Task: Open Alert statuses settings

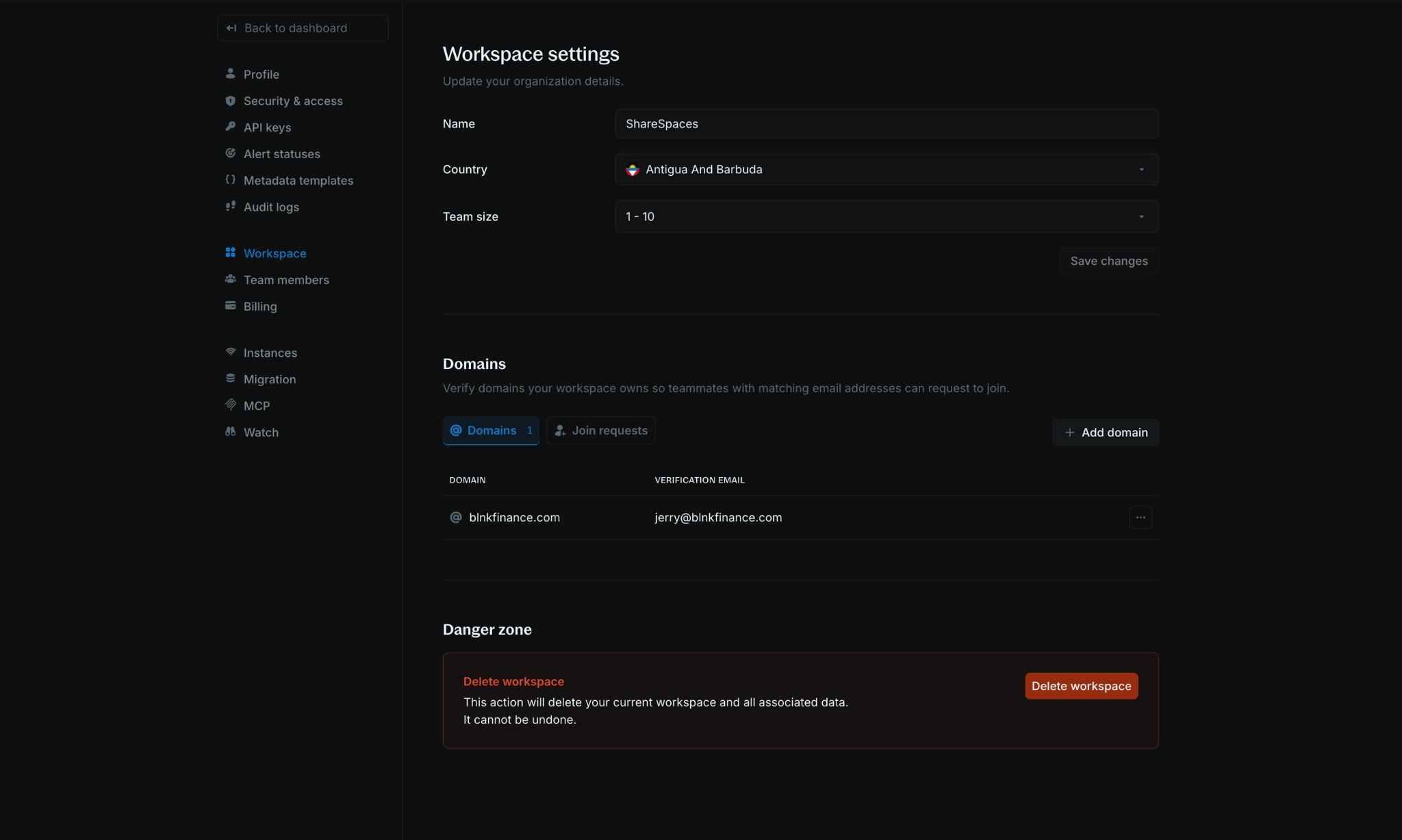Action: coord(281,154)
